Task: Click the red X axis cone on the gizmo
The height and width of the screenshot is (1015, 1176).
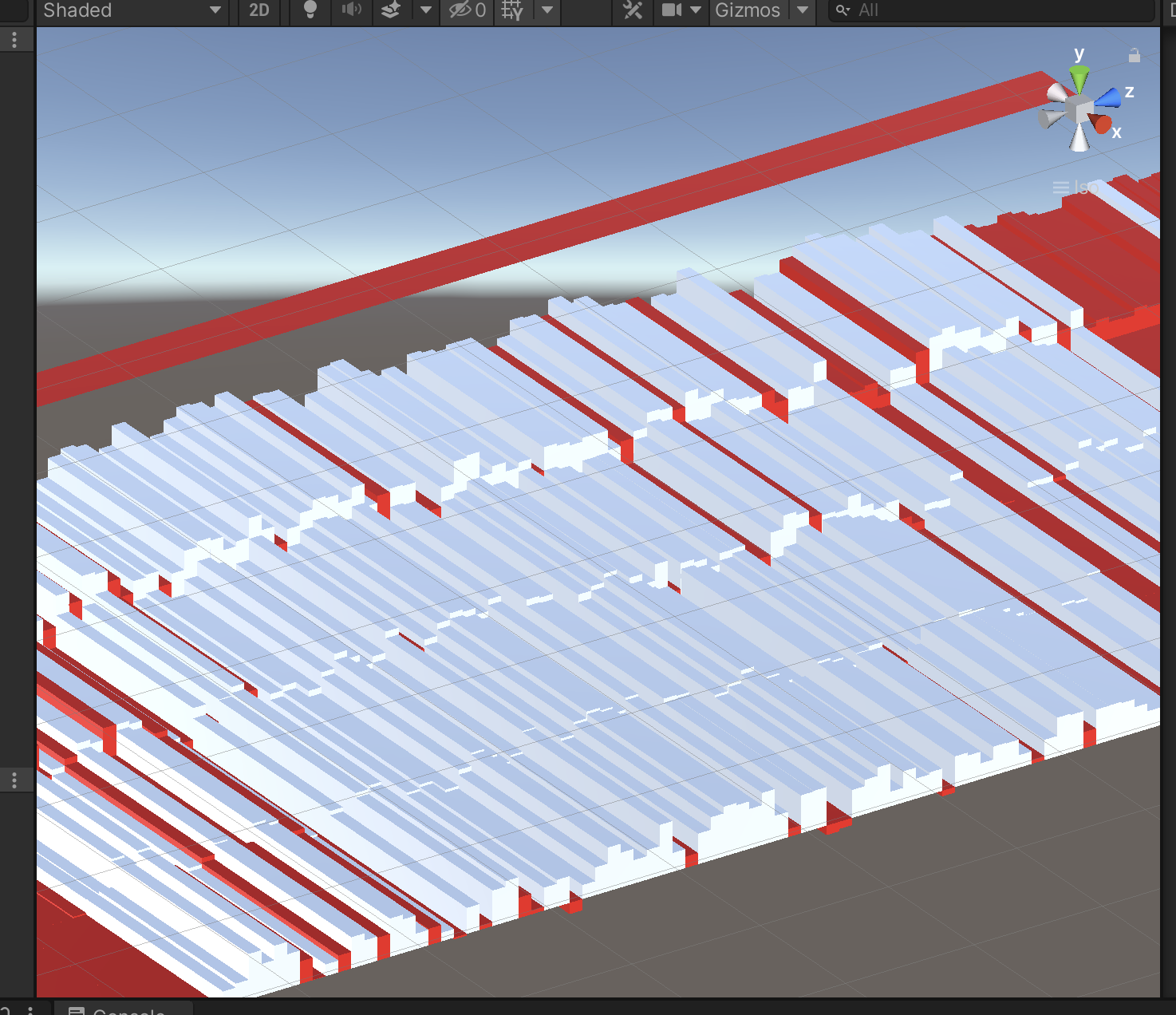Action: coord(1103,124)
